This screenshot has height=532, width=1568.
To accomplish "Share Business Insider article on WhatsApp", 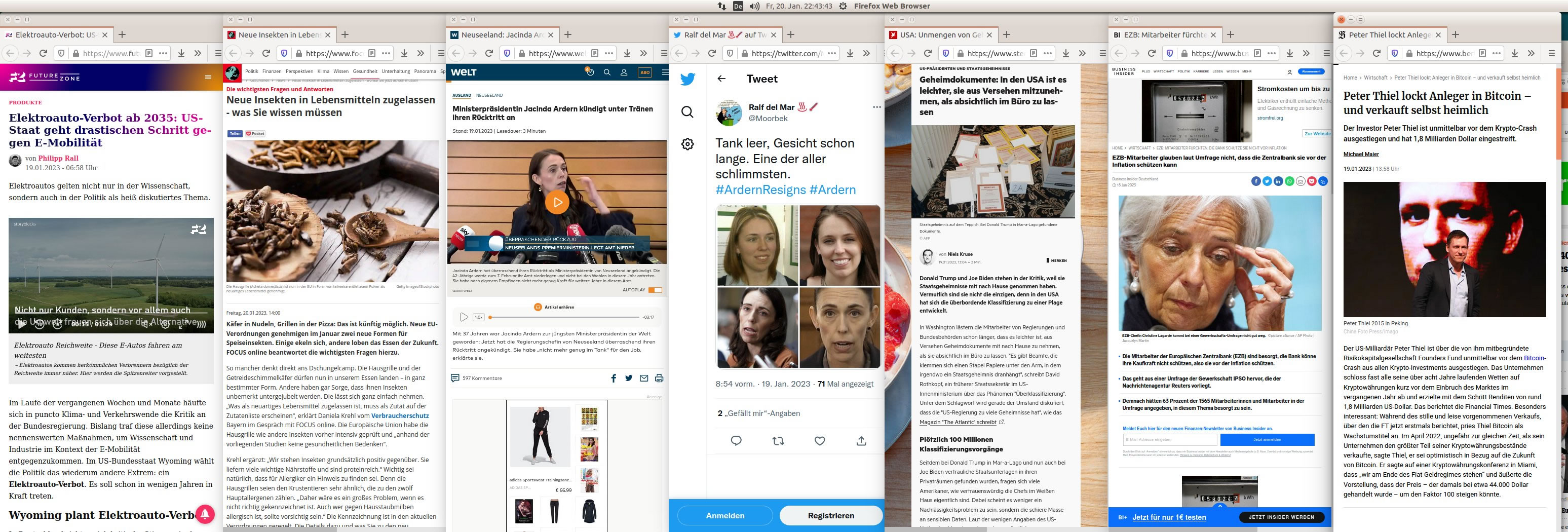I will coord(1289,181).
